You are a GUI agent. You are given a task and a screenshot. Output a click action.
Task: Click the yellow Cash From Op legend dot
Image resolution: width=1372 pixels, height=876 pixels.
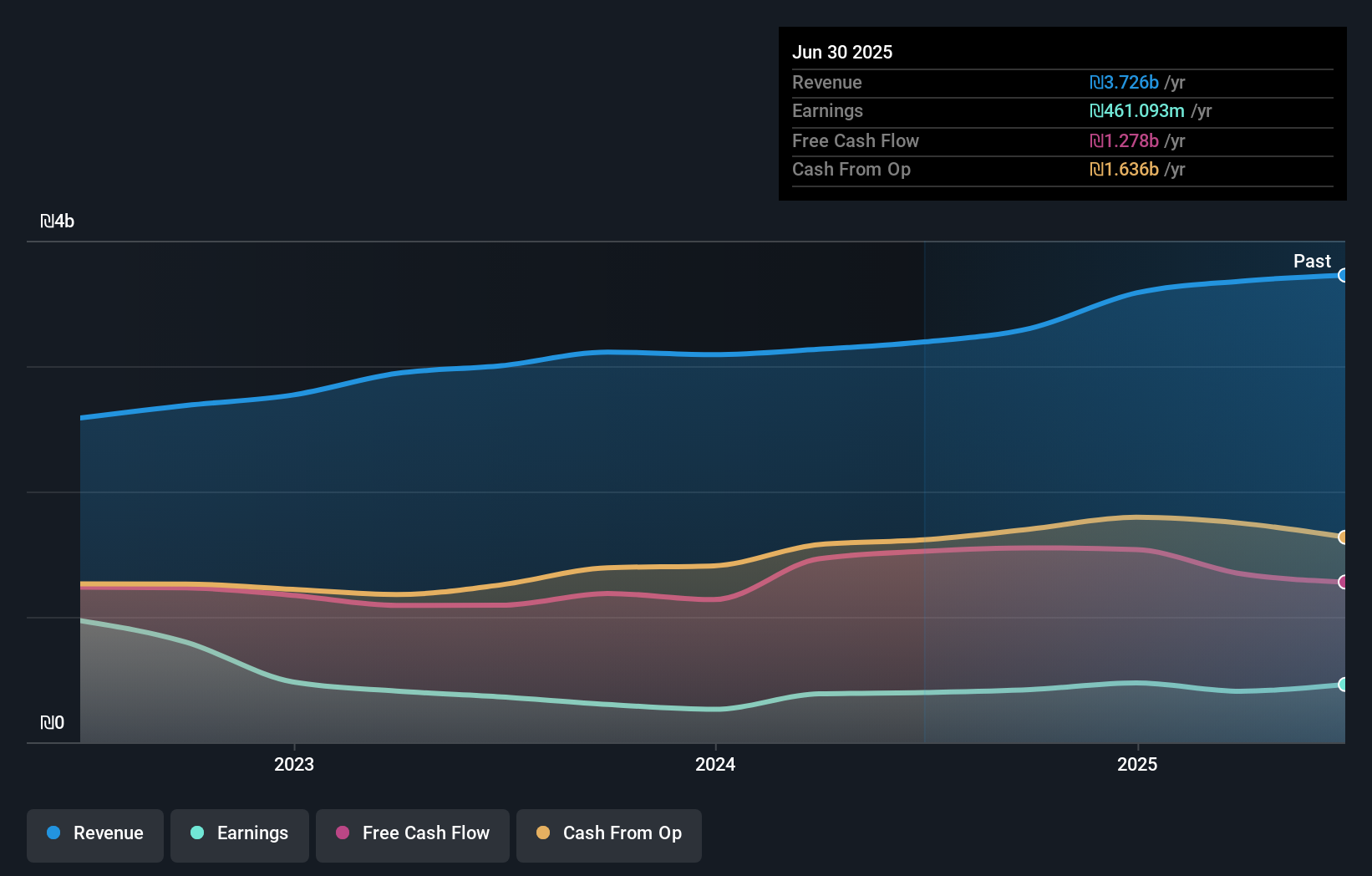point(543,833)
